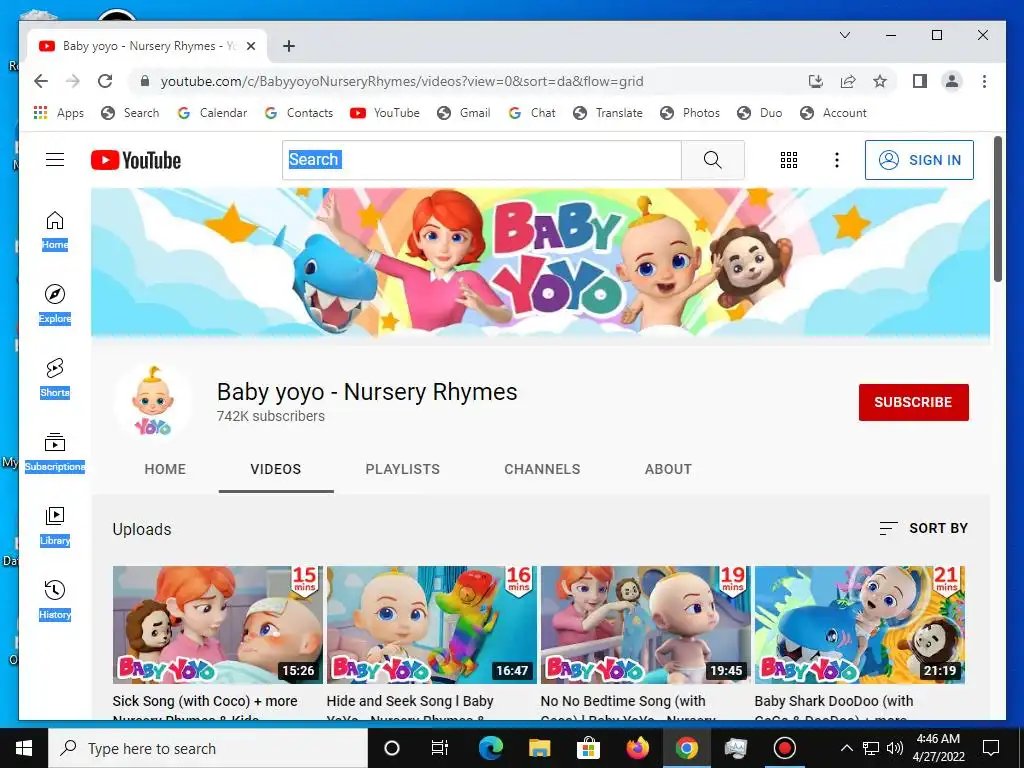Bookmark this page with the star icon
This screenshot has height=768, width=1024.
[x=880, y=81]
